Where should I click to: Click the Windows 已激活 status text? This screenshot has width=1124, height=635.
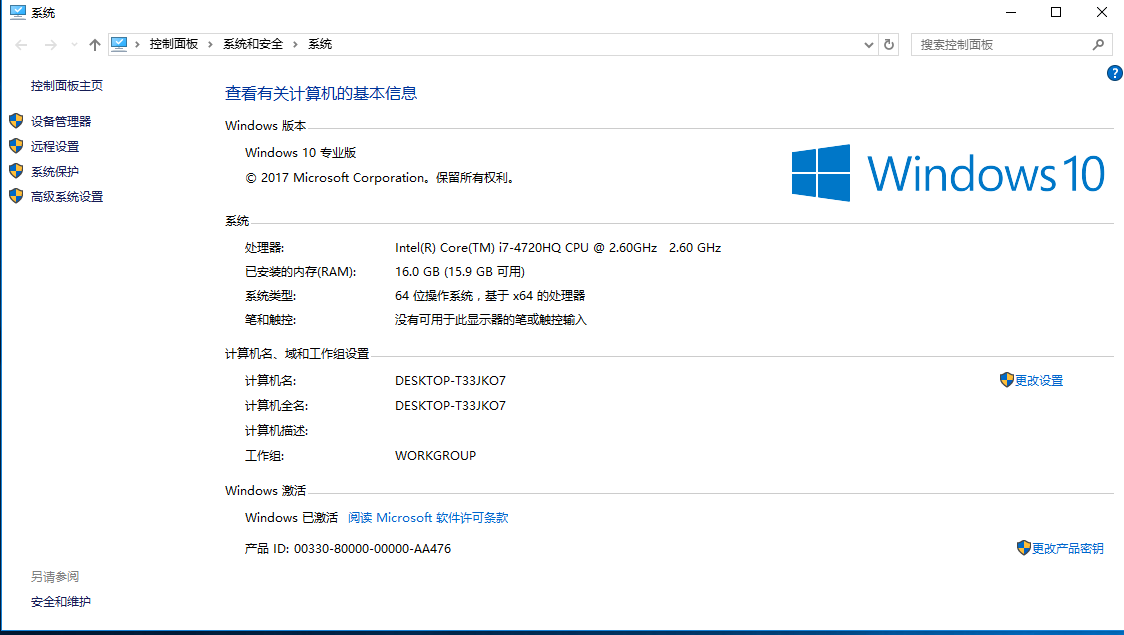[x=291, y=517]
